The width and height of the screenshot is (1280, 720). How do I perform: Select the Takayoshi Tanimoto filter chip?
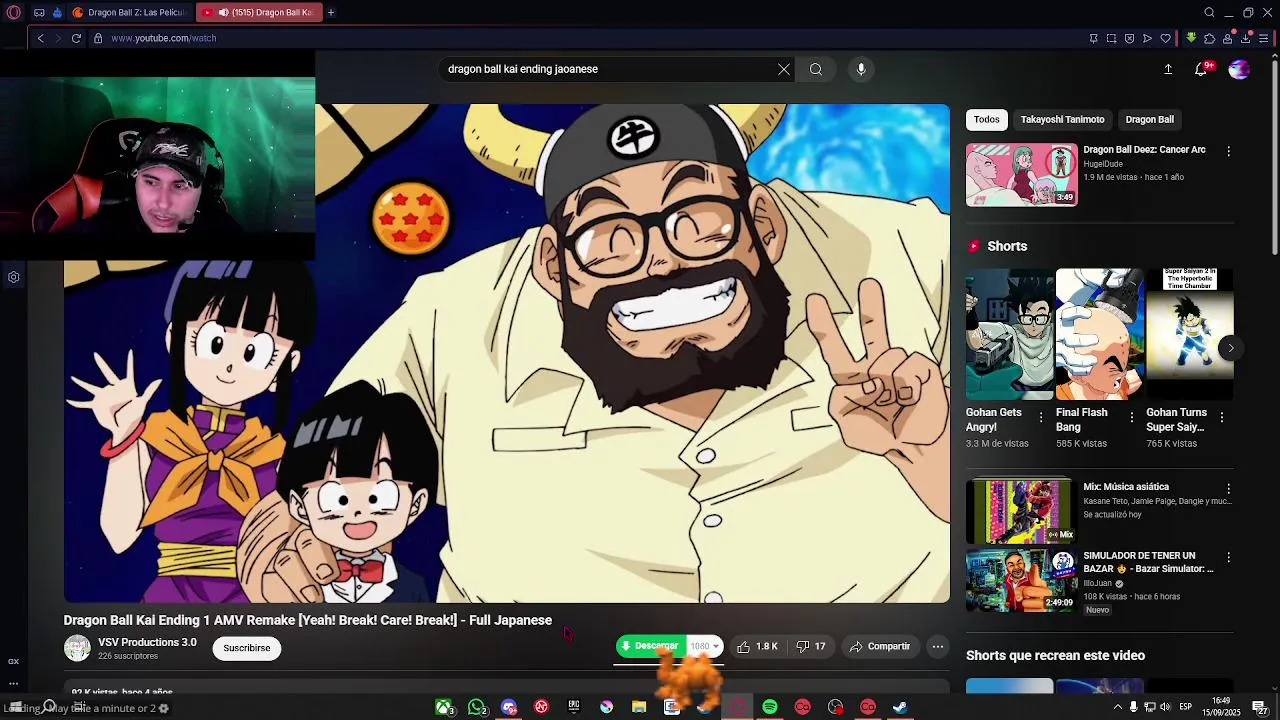coord(1062,120)
